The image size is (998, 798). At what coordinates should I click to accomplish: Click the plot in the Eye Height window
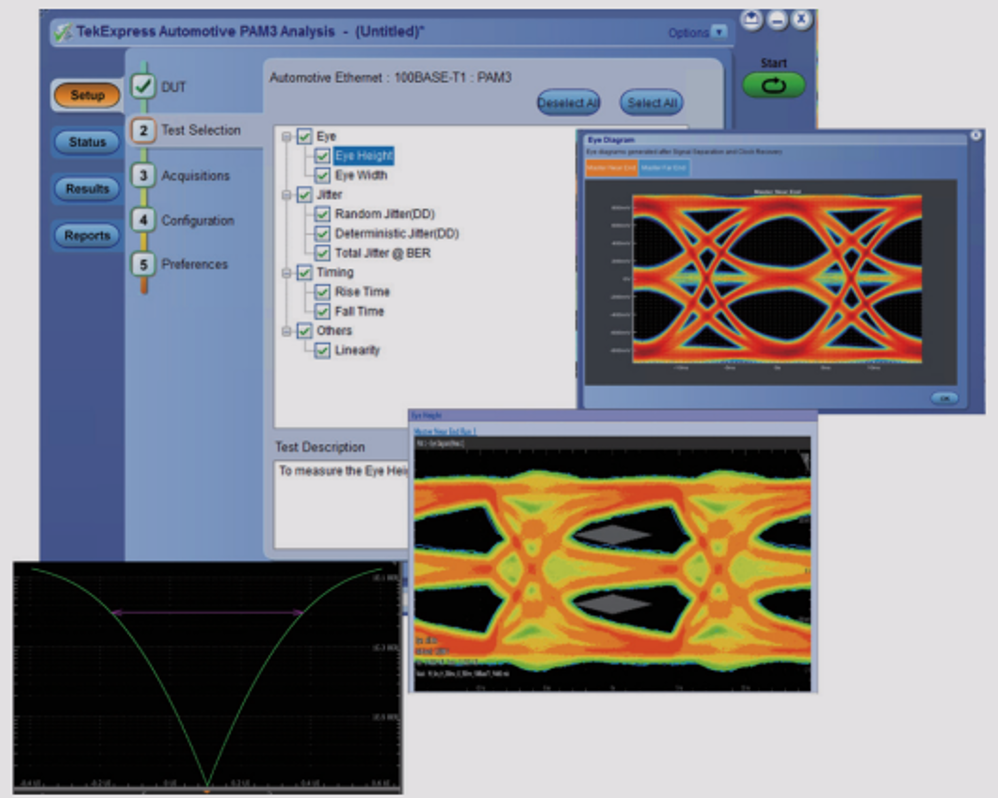click(612, 564)
